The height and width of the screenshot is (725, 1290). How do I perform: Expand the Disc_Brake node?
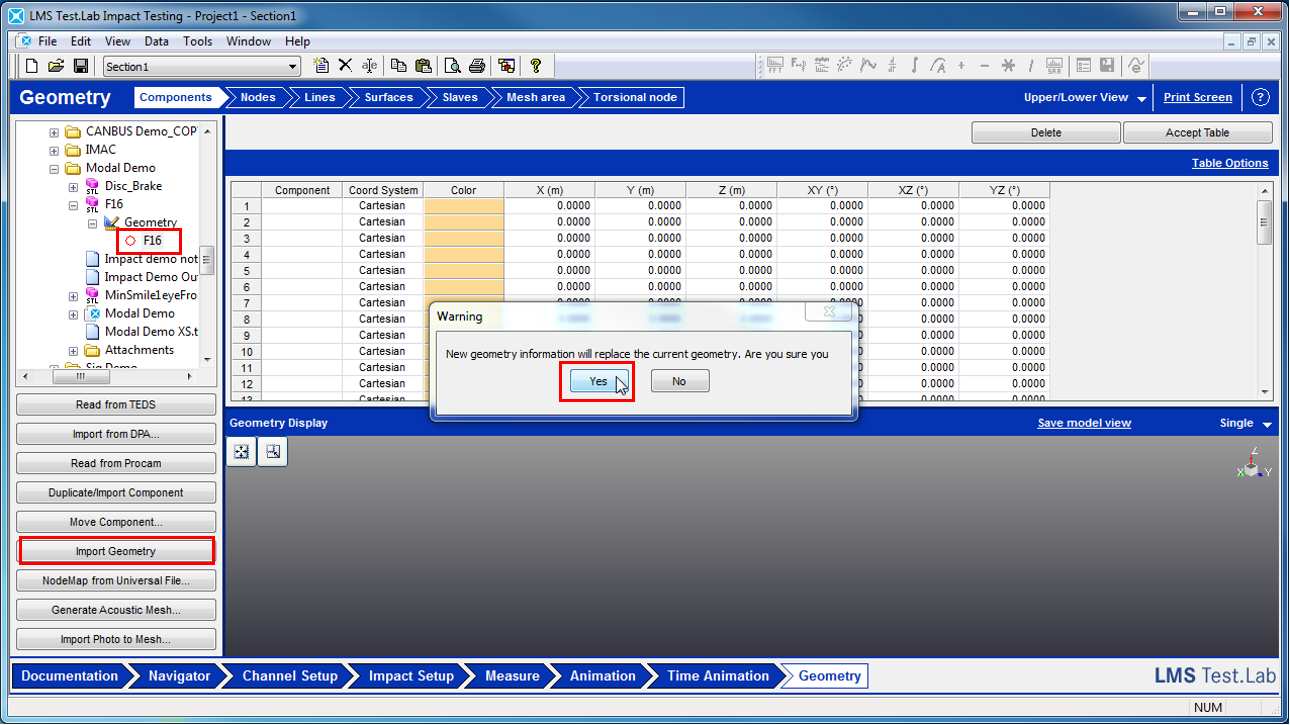pyautogui.click(x=73, y=187)
